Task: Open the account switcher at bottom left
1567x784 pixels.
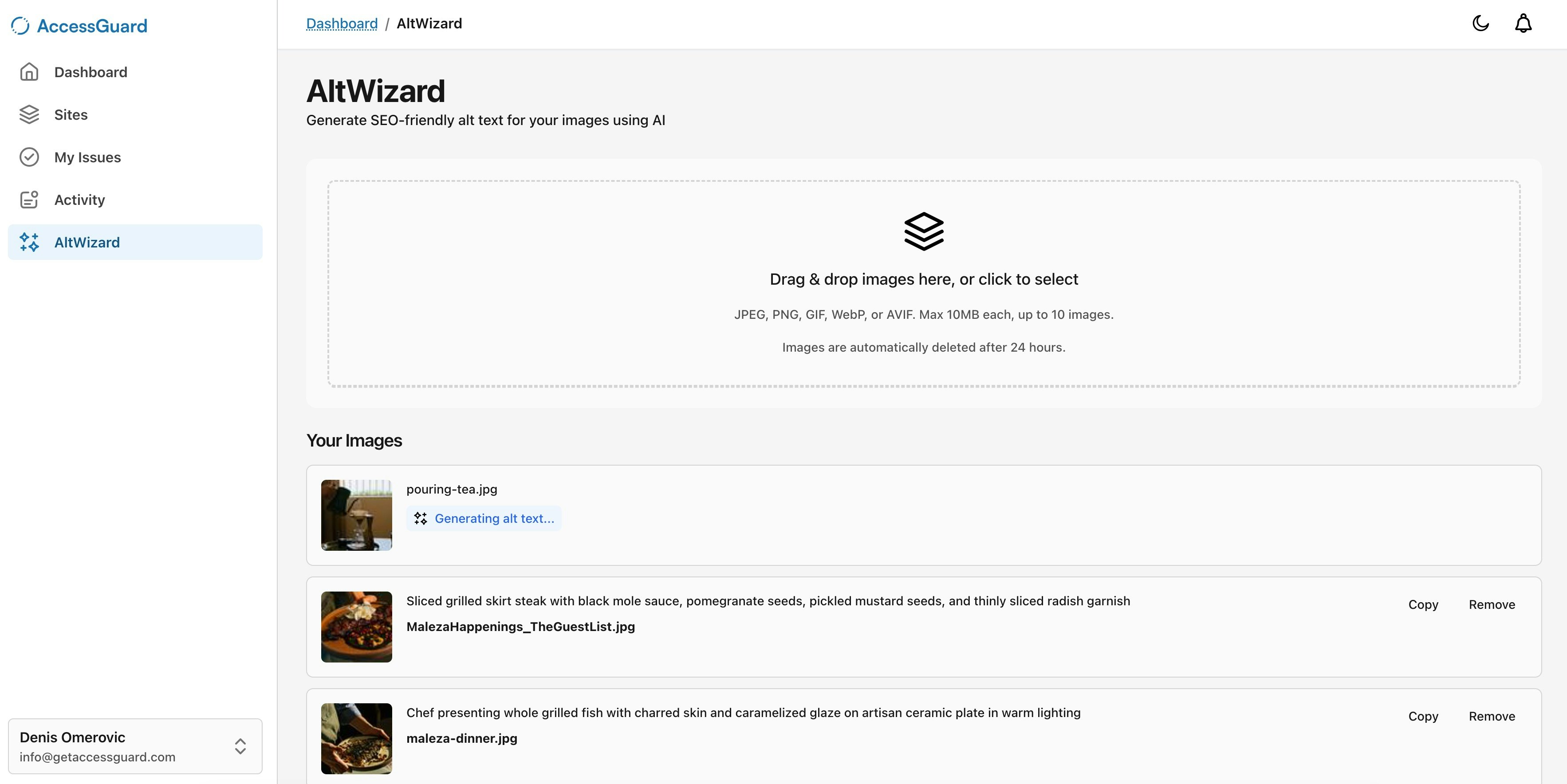Action: [135, 746]
